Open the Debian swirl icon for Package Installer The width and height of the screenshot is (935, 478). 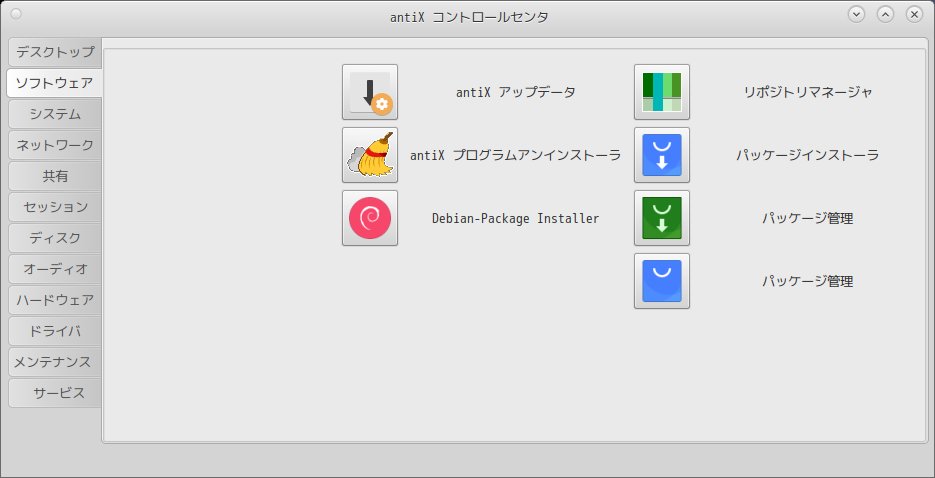[x=370, y=218]
